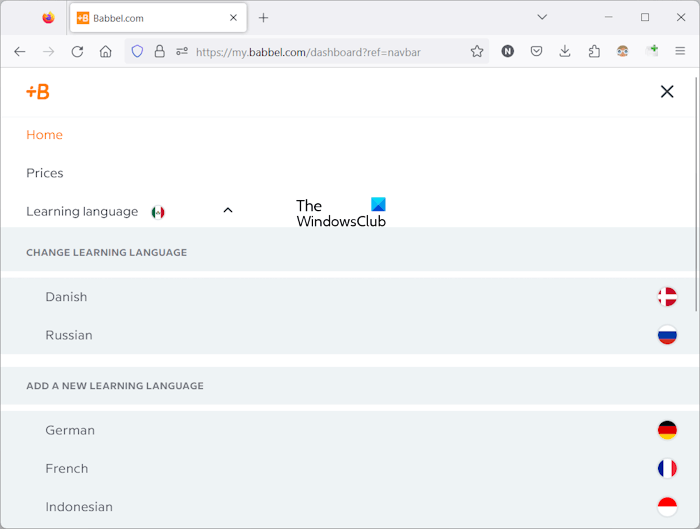Click the Mexican flag next to Learning language

[158, 212]
